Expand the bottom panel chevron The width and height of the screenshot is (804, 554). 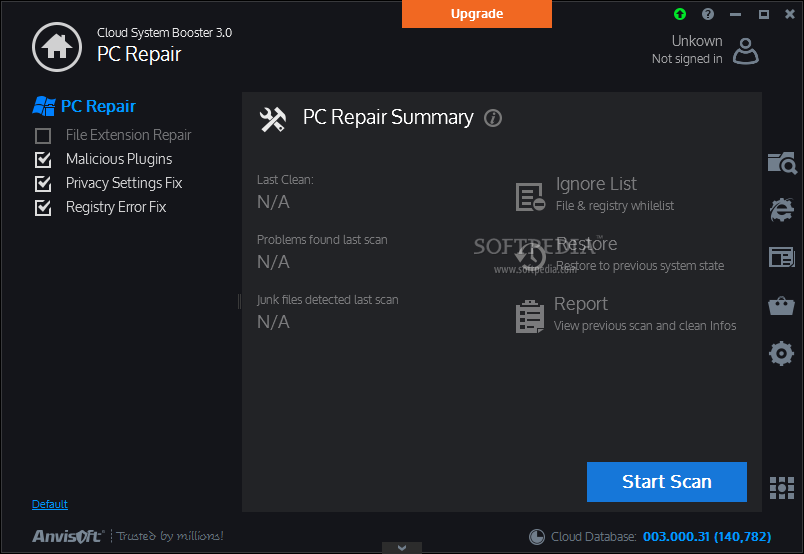[402, 548]
